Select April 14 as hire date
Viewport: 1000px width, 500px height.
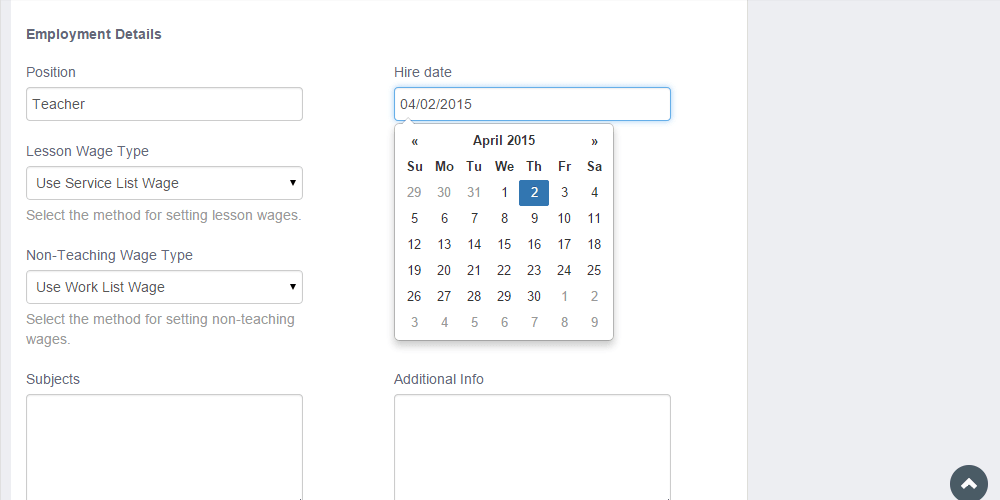474,245
